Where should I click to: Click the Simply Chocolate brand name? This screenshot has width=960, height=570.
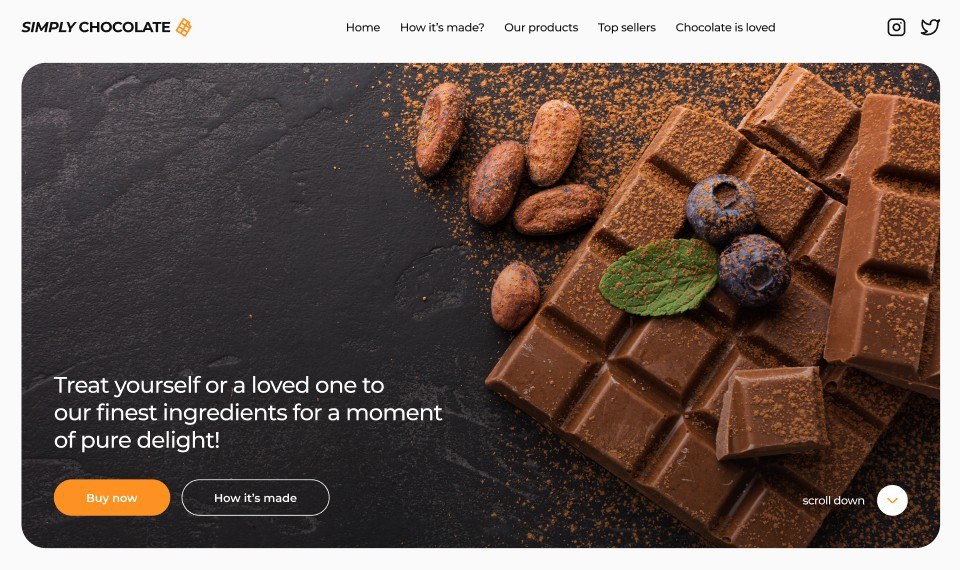(x=96, y=28)
